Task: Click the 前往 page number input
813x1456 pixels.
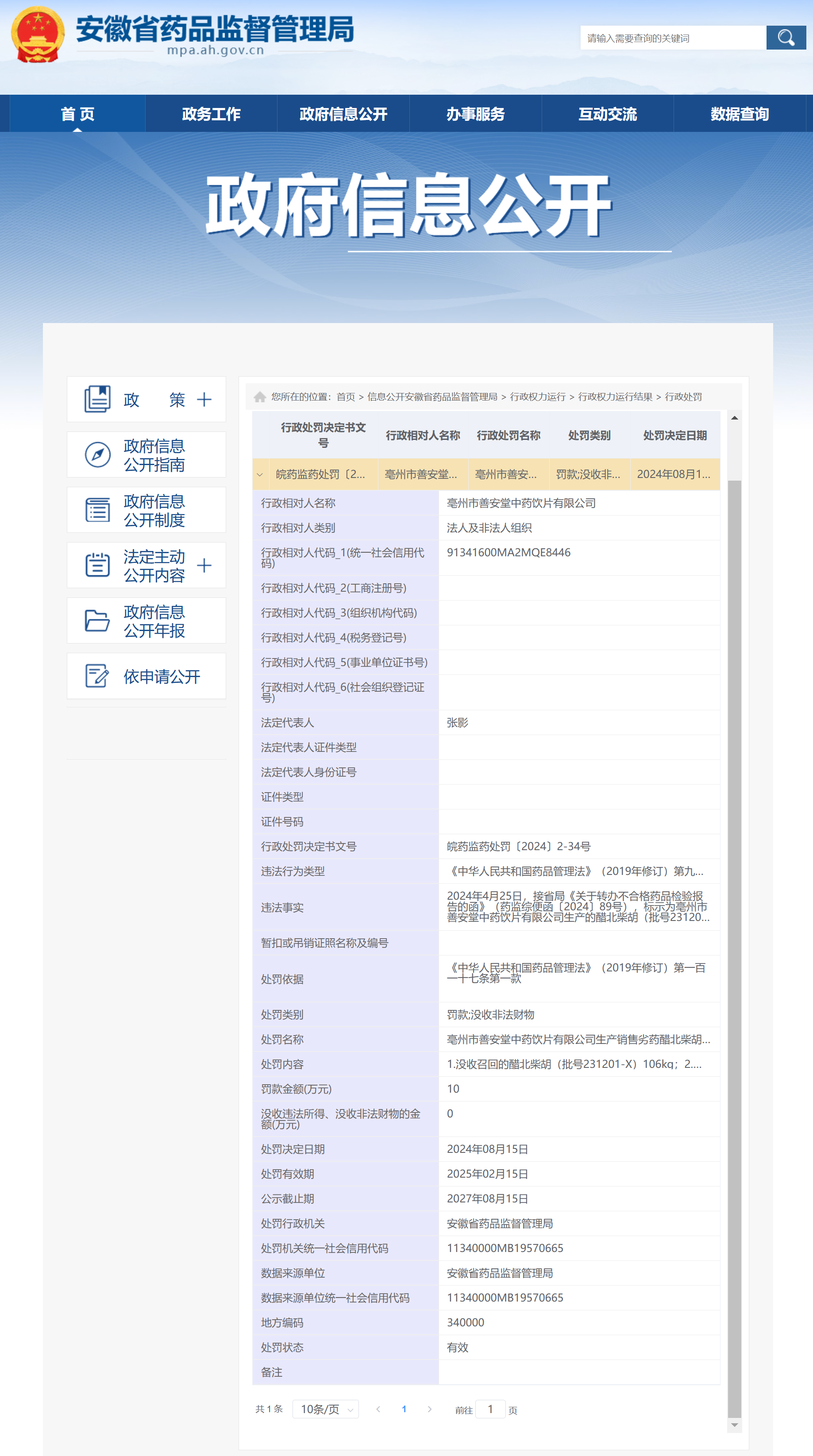Action: pyautogui.click(x=490, y=1409)
